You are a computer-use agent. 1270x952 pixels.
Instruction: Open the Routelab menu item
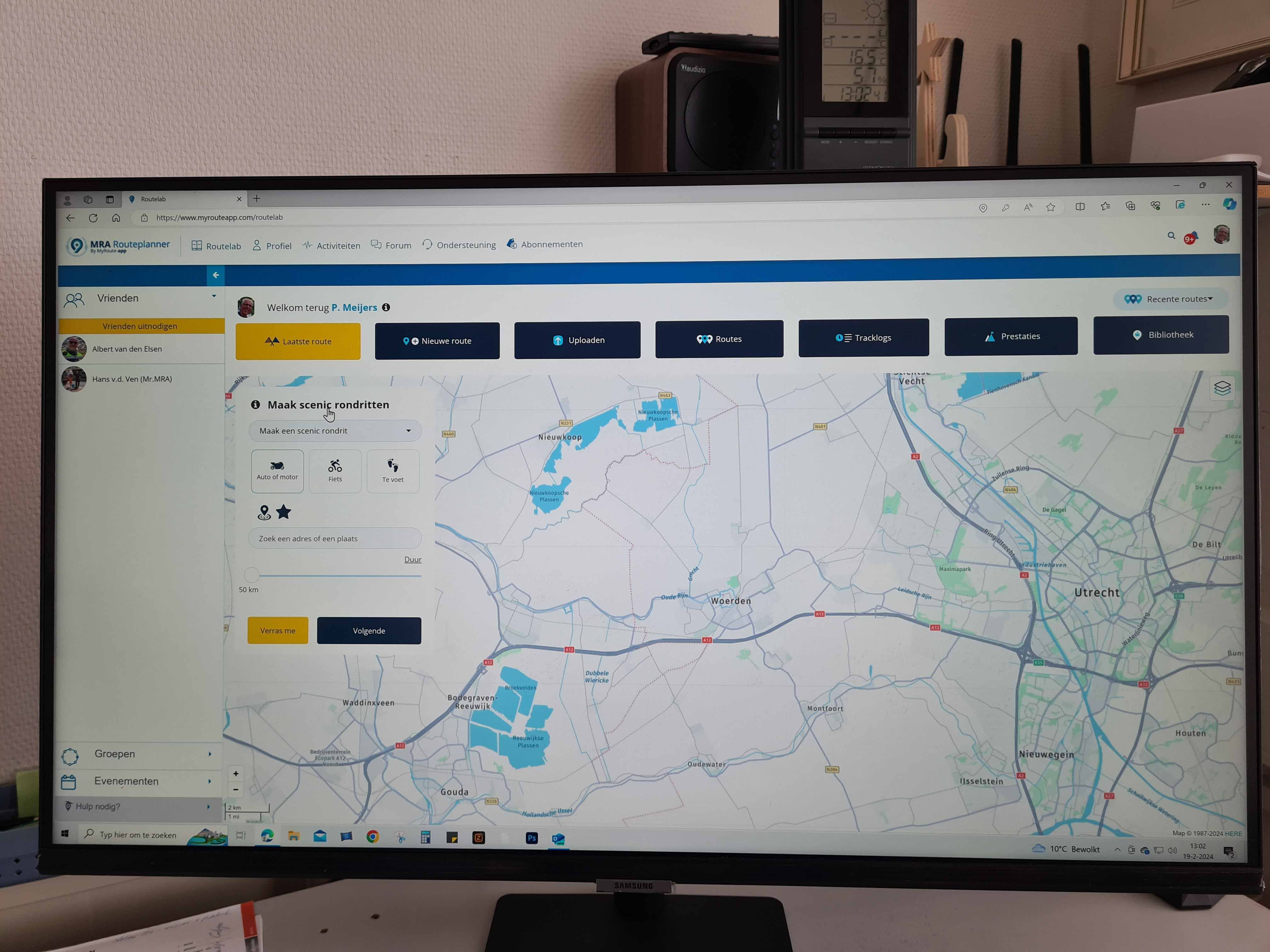216,246
